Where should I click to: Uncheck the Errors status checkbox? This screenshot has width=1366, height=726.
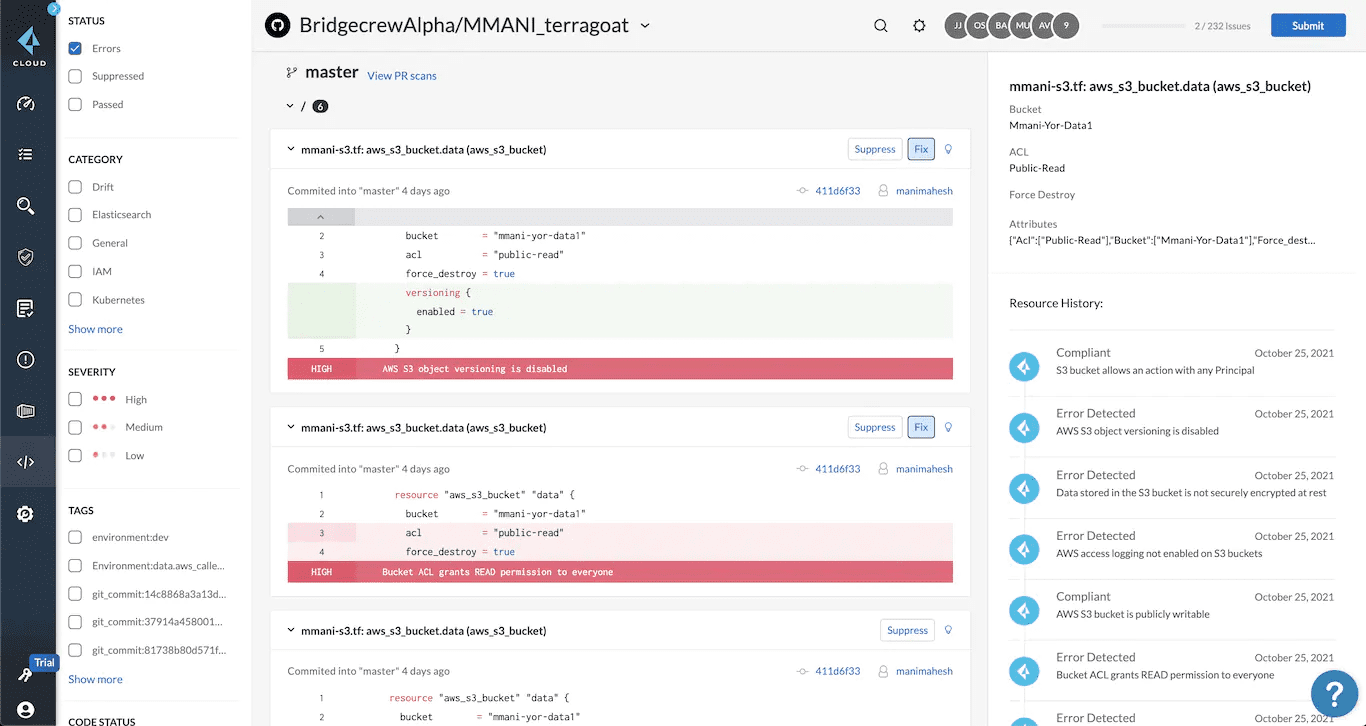click(75, 48)
